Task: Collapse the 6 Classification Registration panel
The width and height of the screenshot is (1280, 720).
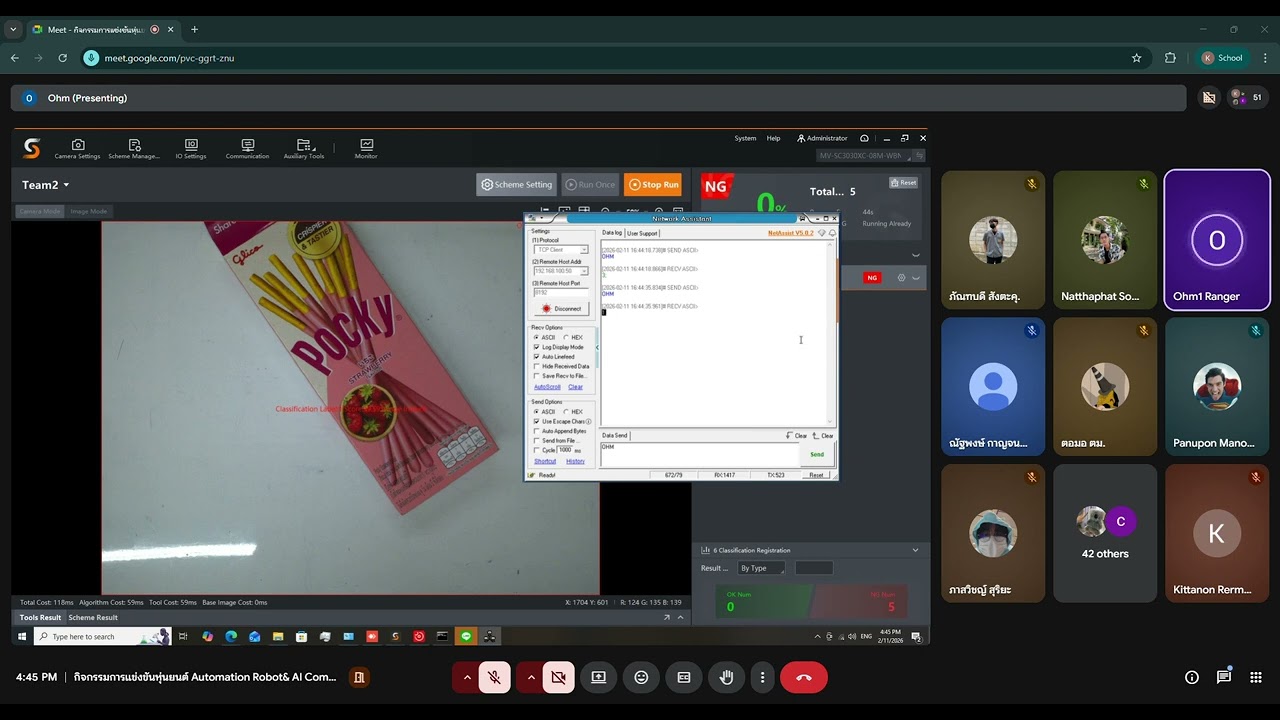Action: pos(915,550)
